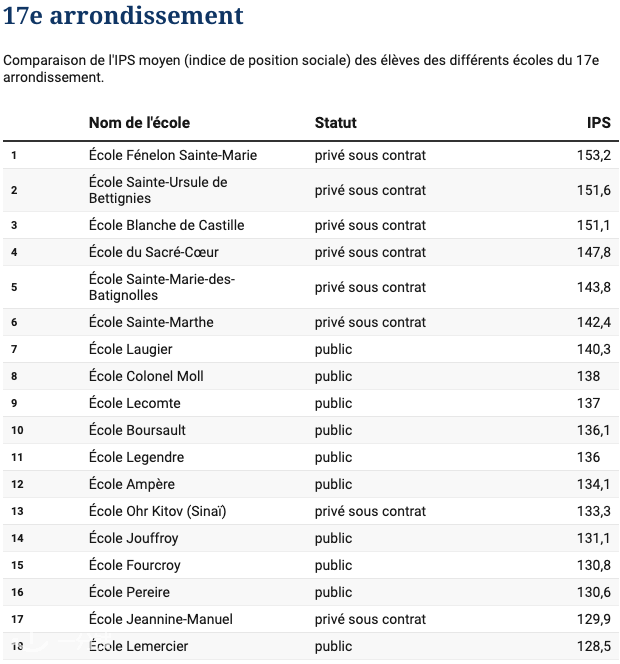Click École Ohr Kitov (Sinaï)
Screen dimensions: 620x664
(x=158, y=511)
